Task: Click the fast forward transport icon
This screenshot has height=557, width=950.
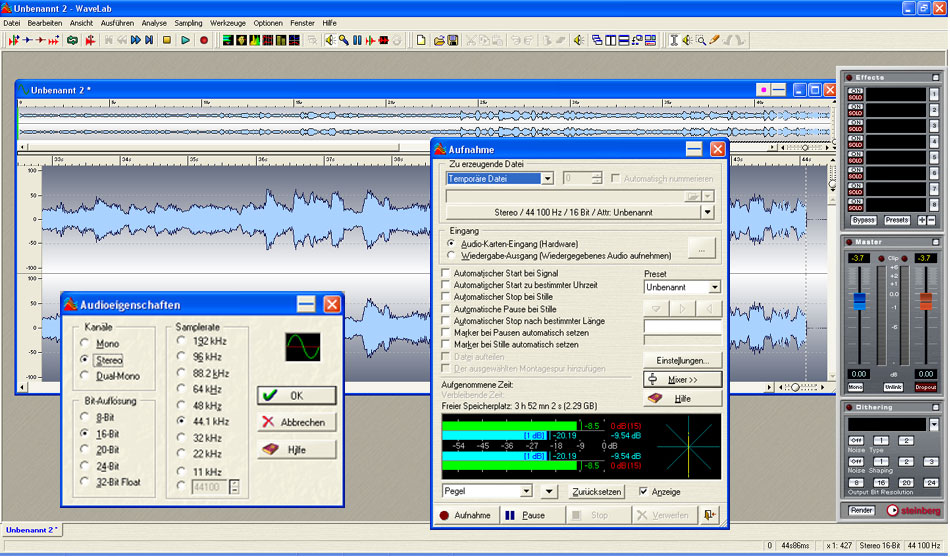Action: pos(136,40)
